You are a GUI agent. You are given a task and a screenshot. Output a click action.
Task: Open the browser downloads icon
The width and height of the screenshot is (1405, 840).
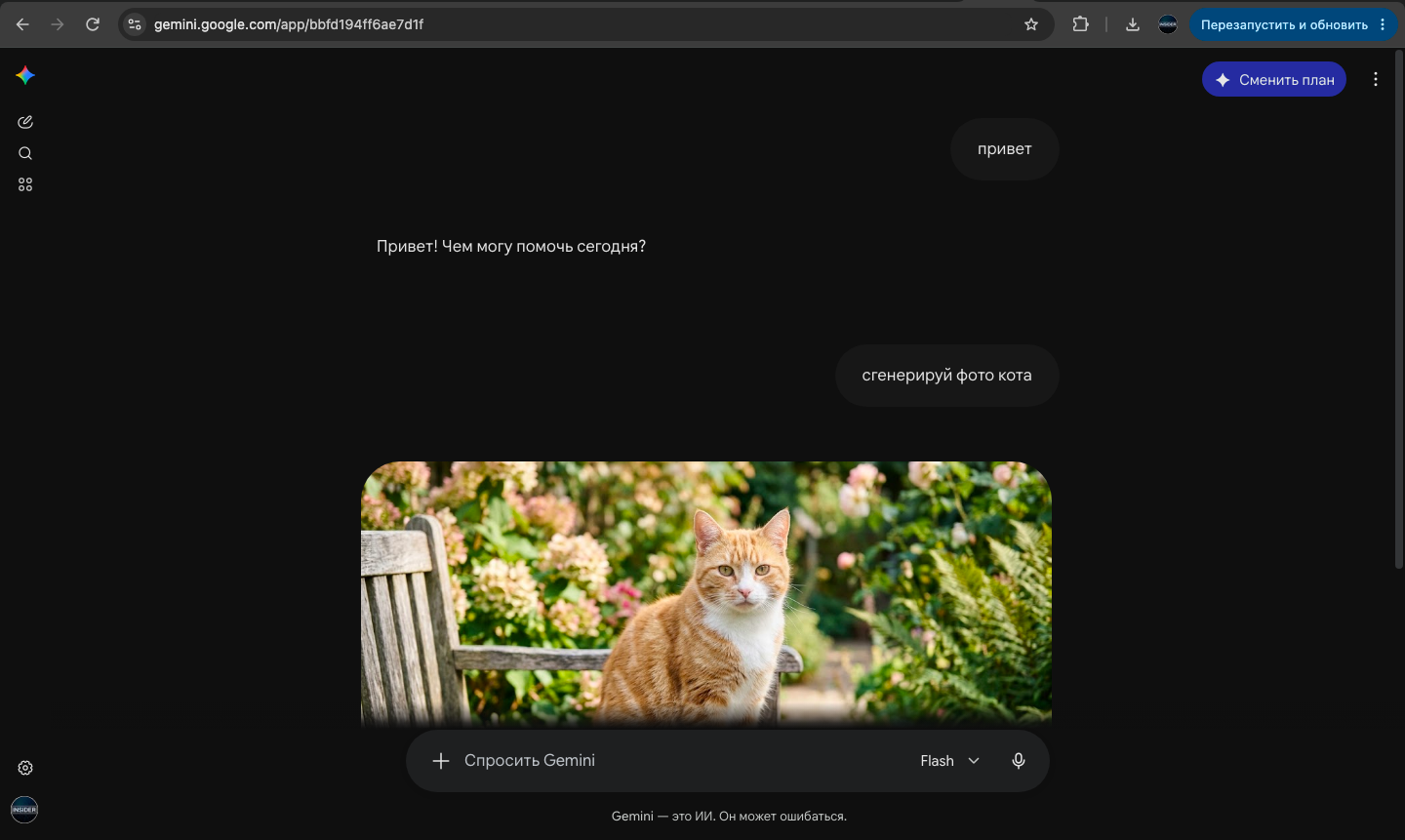pyautogui.click(x=1133, y=24)
